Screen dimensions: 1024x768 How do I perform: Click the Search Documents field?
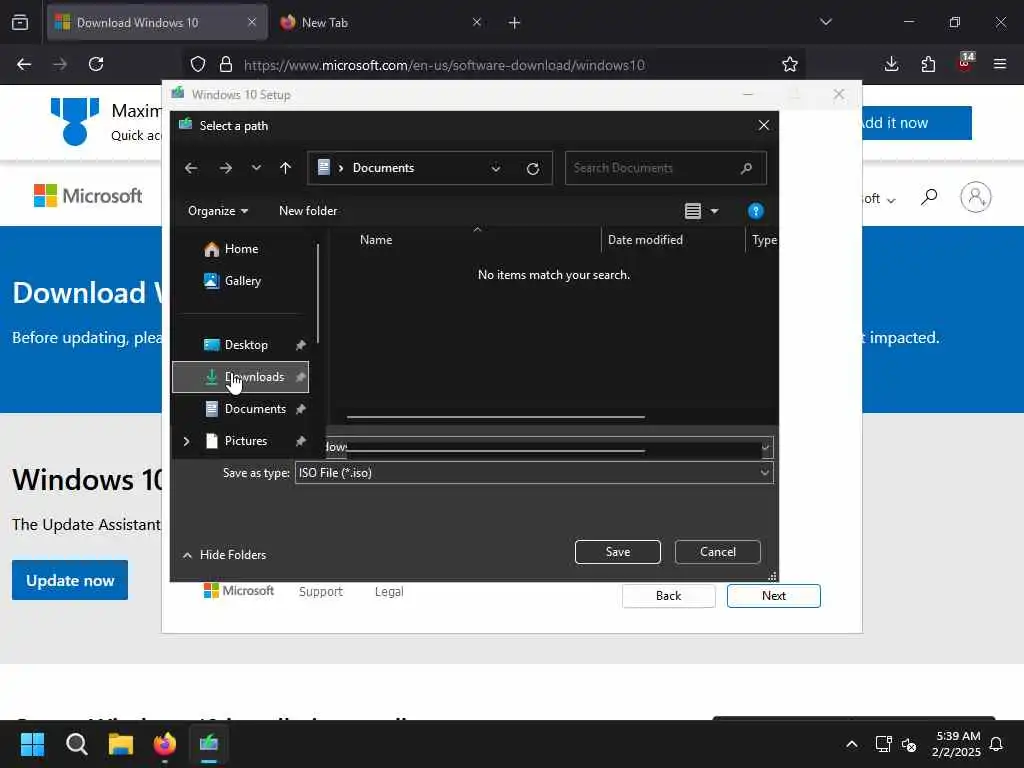(665, 168)
